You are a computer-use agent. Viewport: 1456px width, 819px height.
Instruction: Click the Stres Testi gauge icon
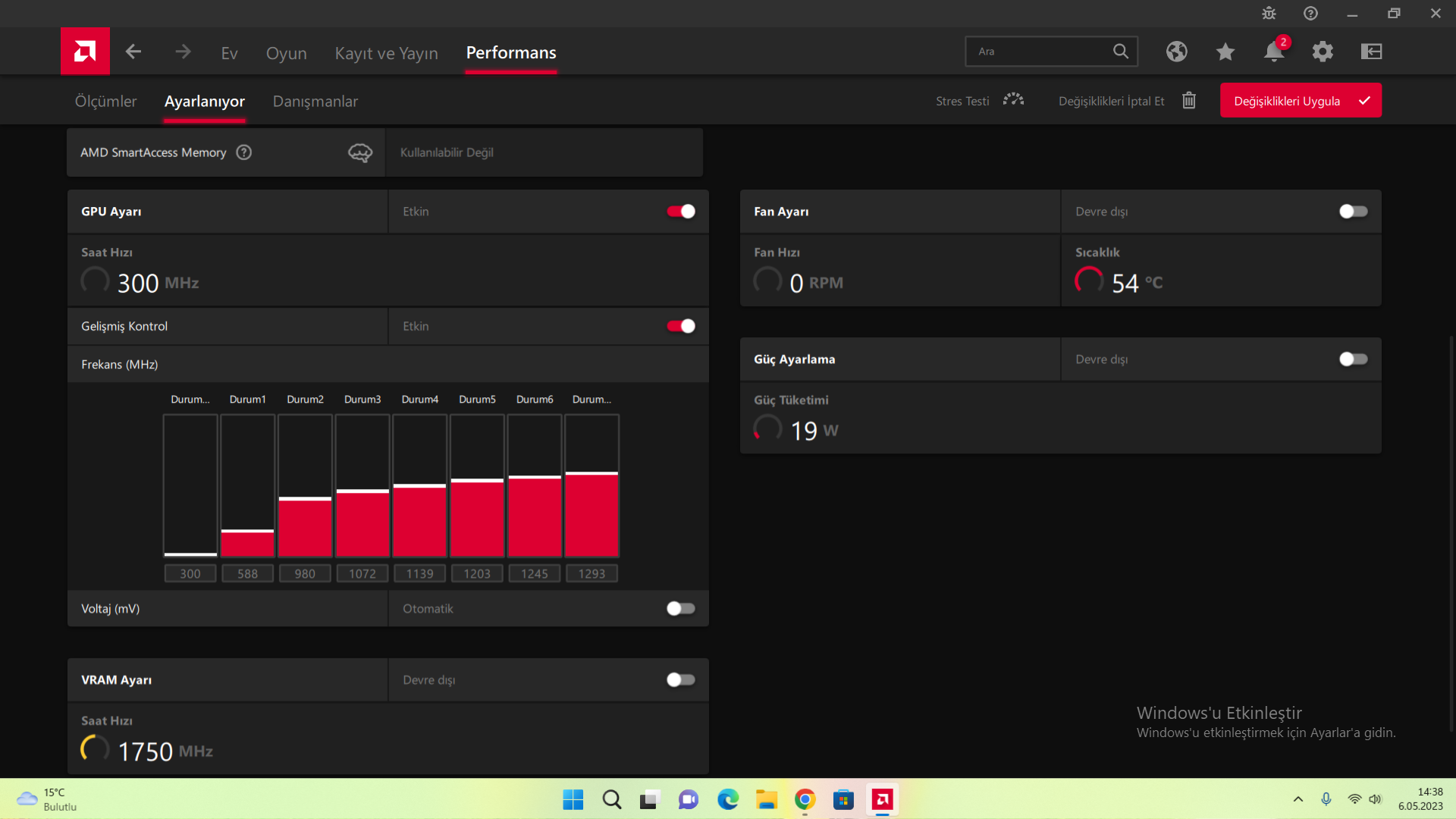pos(1013,100)
